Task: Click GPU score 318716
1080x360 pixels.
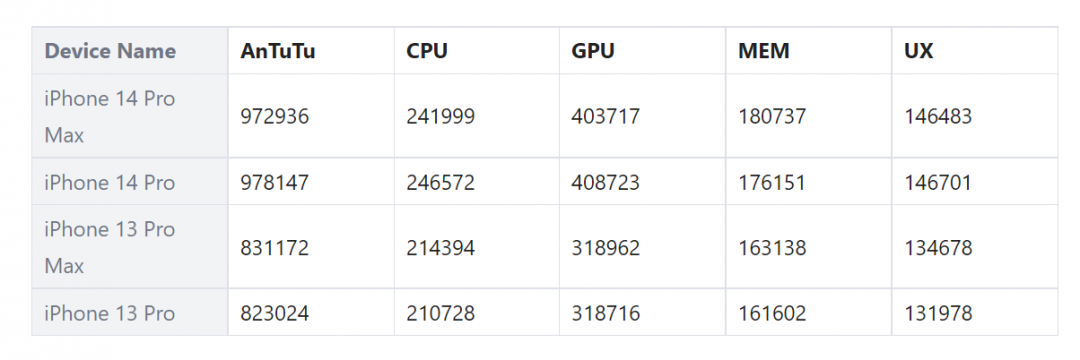Action: click(x=605, y=313)
